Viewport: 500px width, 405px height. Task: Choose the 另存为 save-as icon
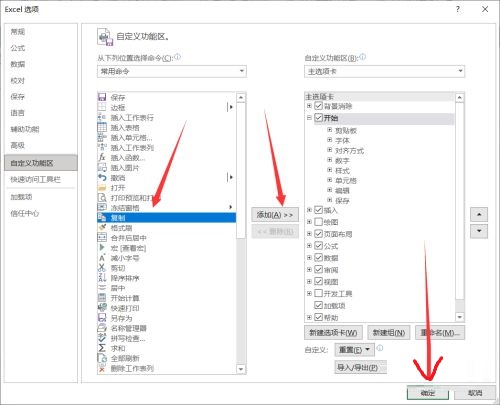pyautogui.click(x=102, y=318)
